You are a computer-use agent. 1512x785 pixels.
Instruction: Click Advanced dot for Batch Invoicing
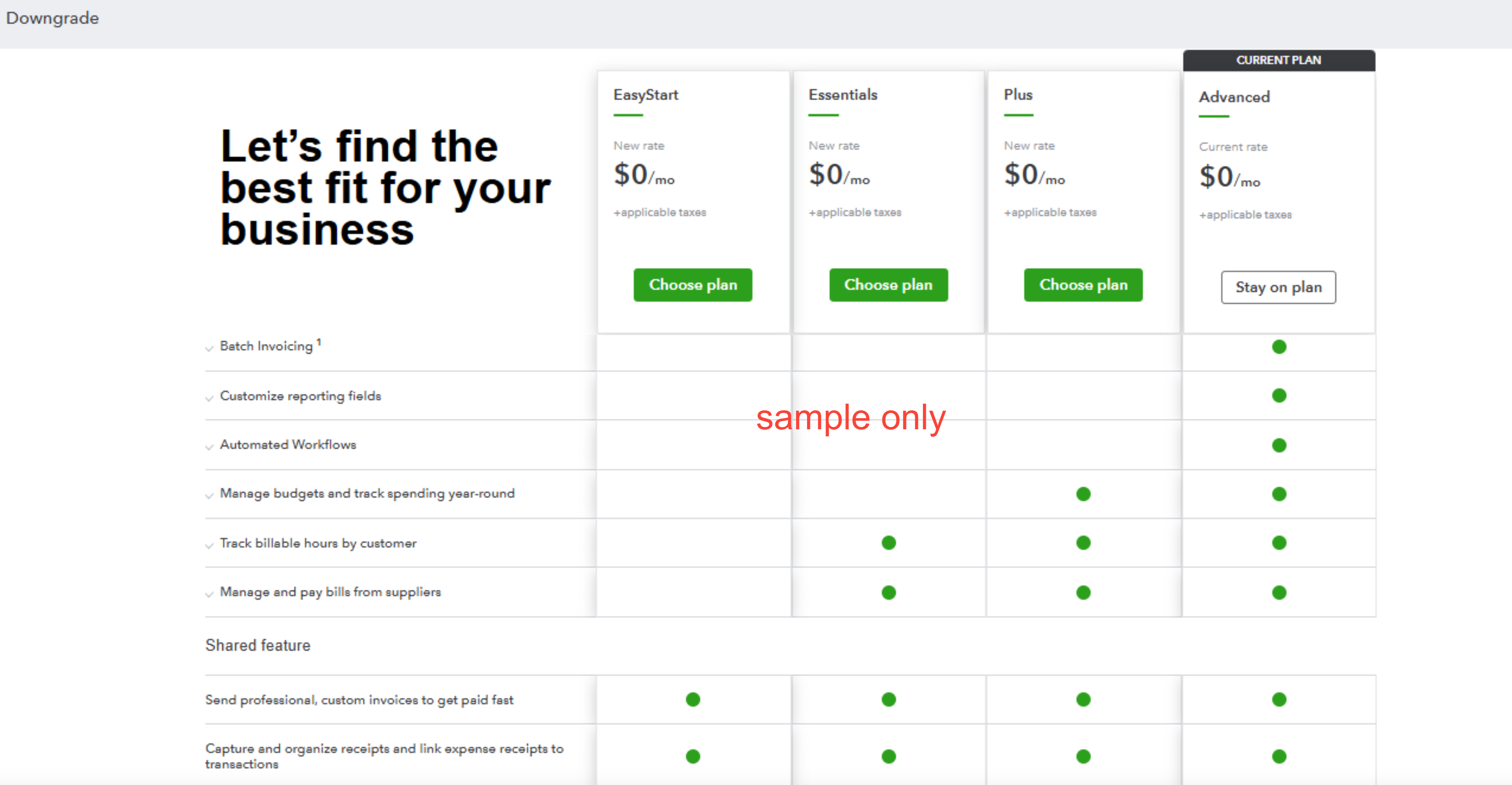tap(1279, 347)
